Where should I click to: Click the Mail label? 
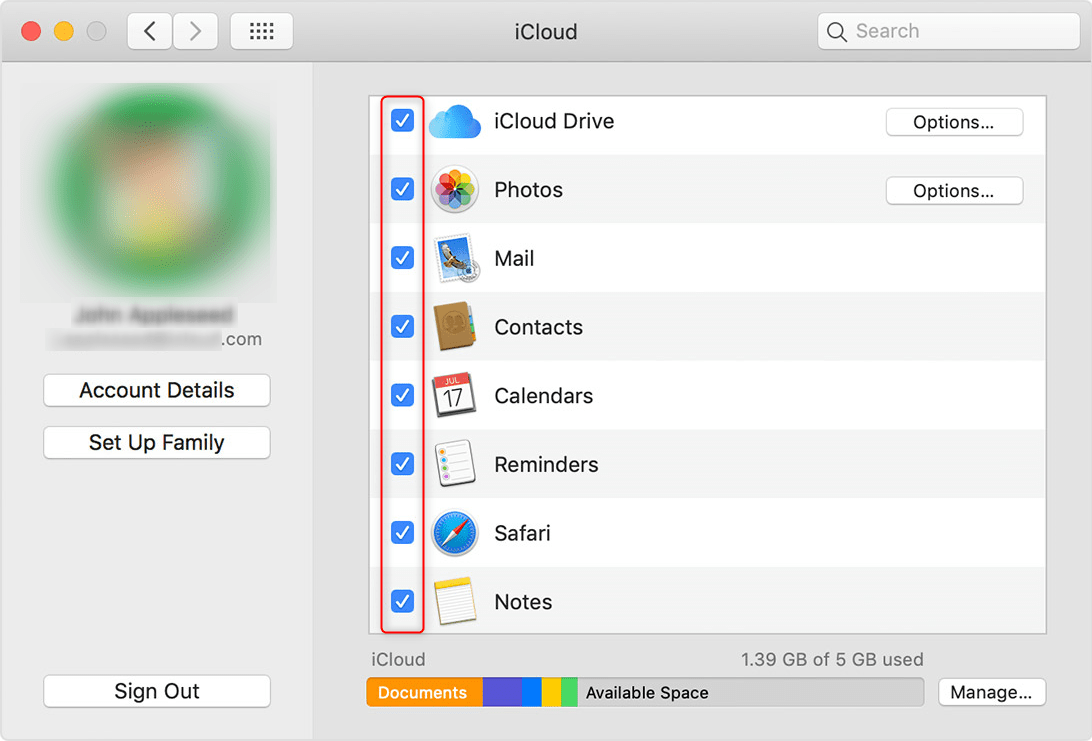tap(514, 258)
